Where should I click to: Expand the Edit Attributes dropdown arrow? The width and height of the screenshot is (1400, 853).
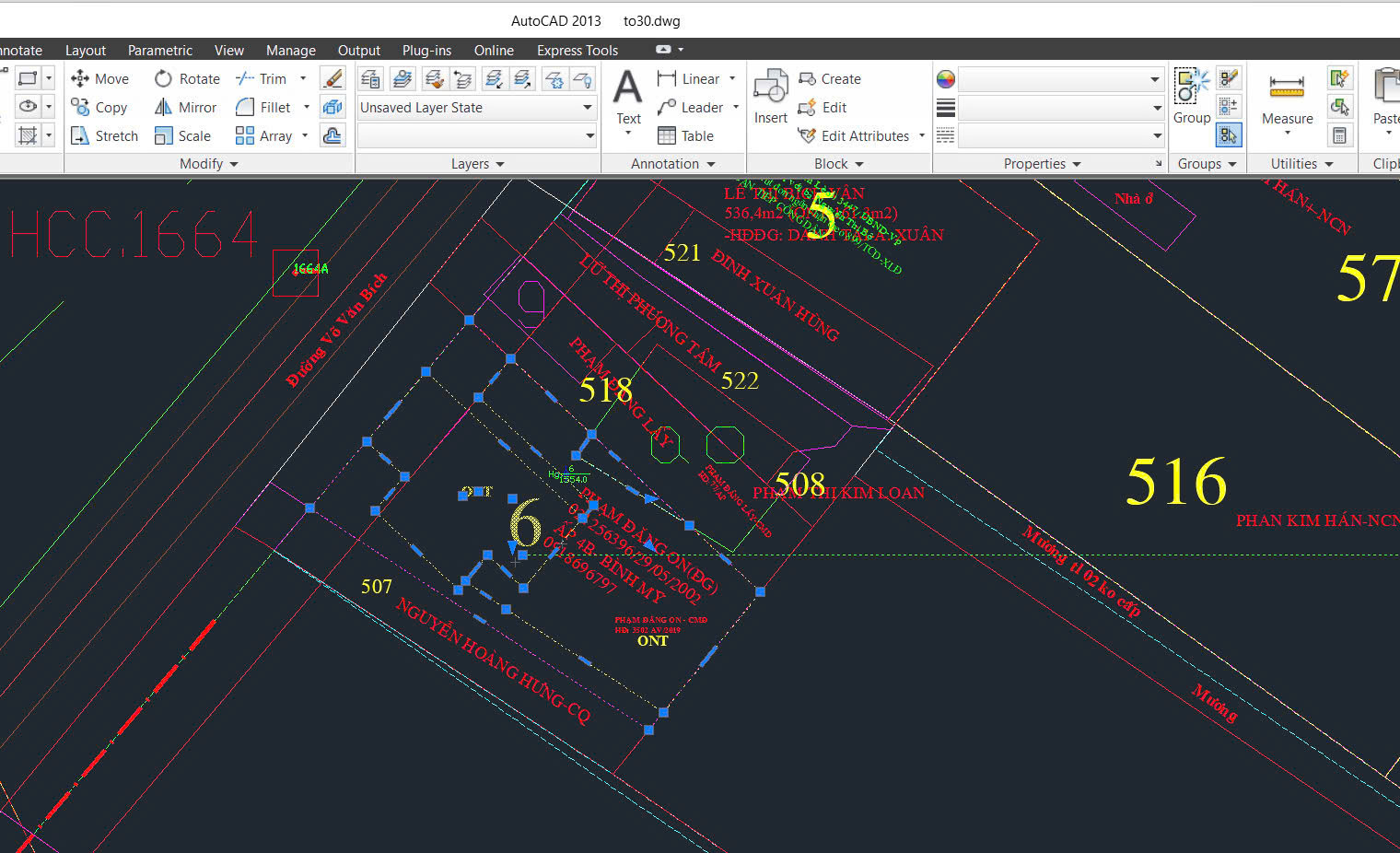[x=922, y=136]
